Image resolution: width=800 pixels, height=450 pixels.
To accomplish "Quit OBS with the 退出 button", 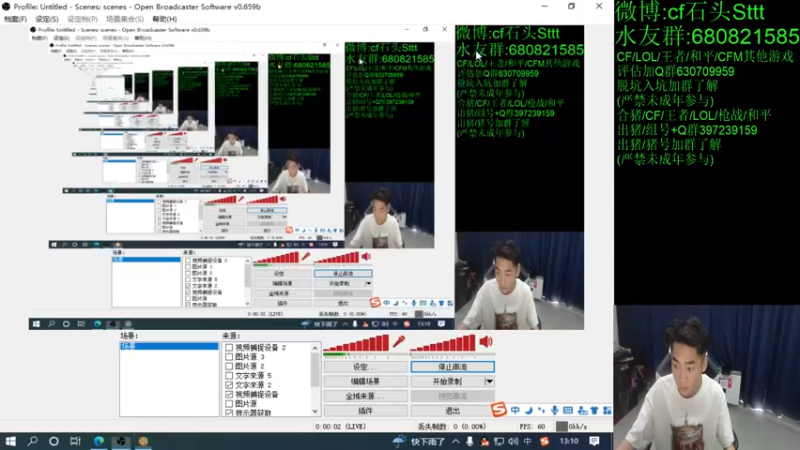I will click(453, 411).
